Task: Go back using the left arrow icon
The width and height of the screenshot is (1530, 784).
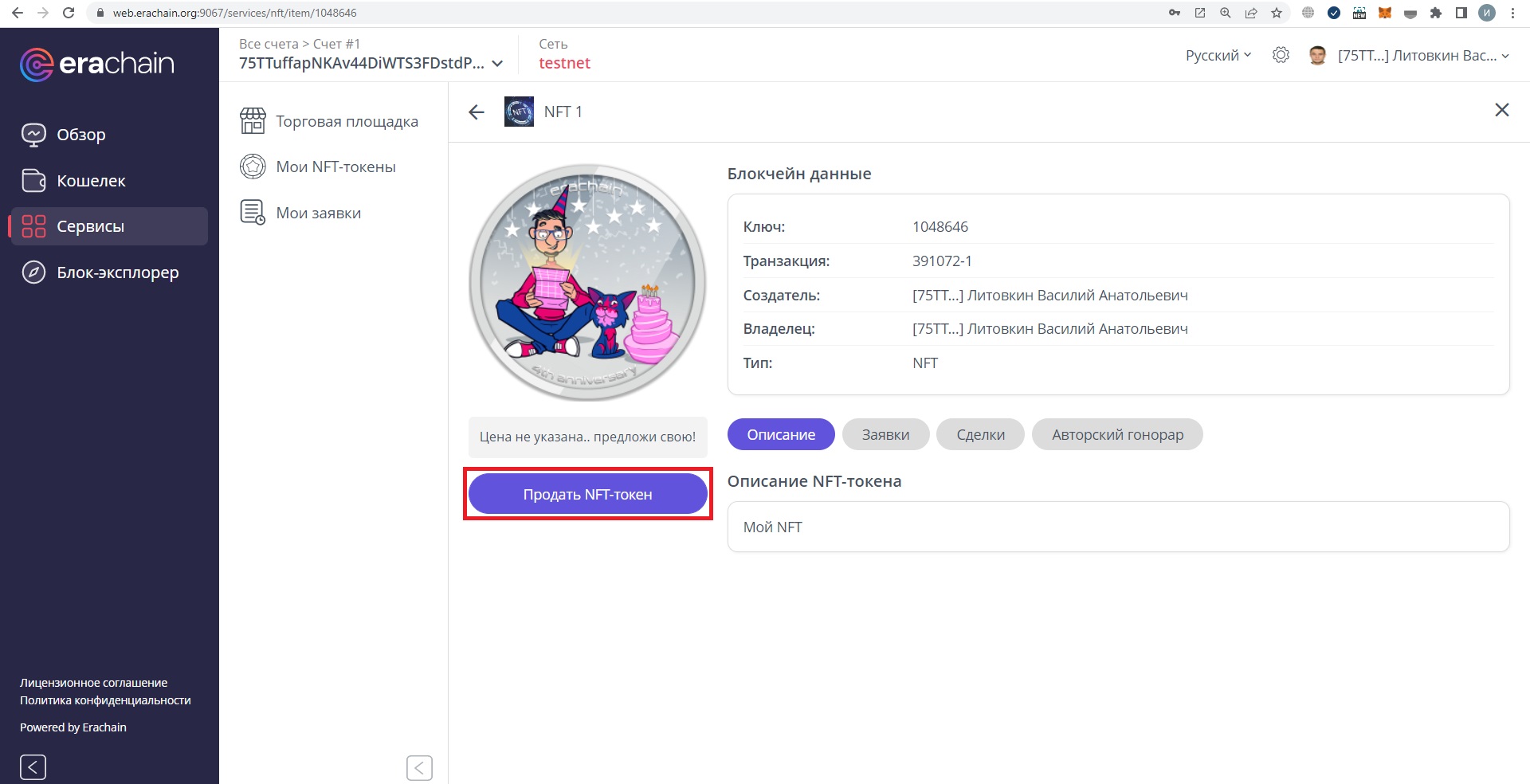Action: [477, 112]
